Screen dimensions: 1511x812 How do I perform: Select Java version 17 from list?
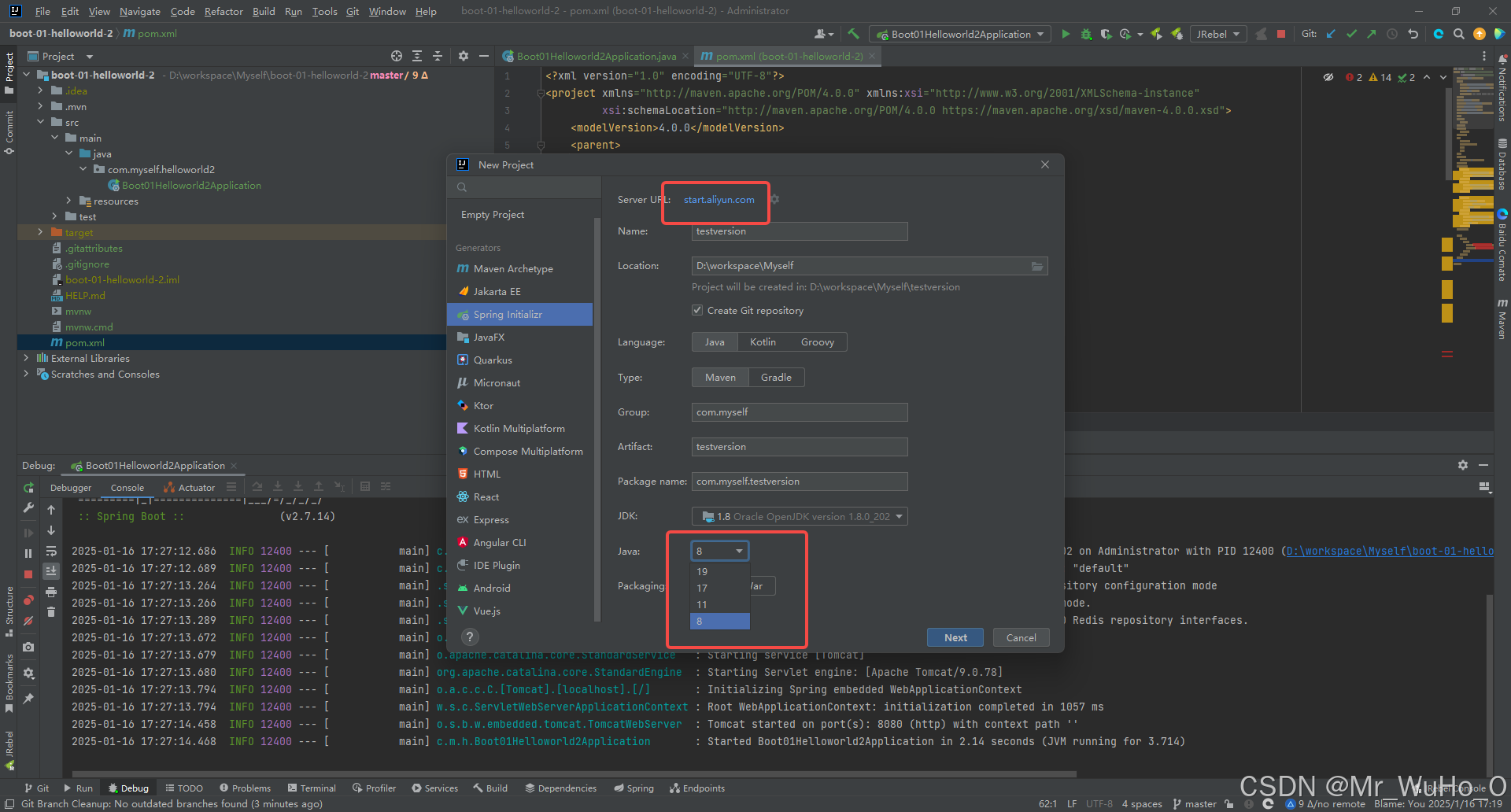[x=720, y=588]
